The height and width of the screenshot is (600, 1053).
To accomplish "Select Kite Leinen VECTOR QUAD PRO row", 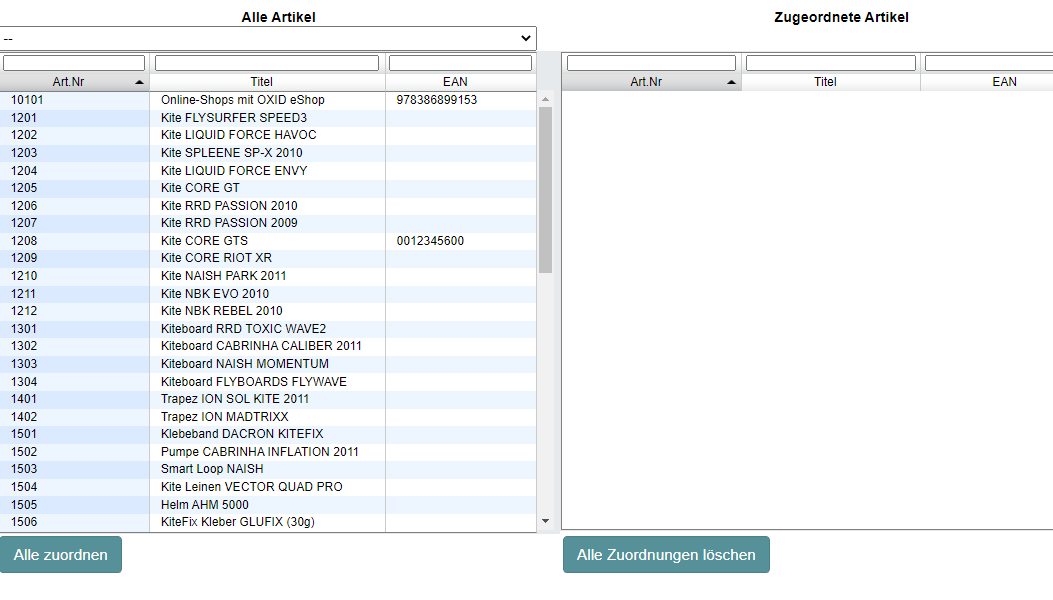I will (268, 487).
